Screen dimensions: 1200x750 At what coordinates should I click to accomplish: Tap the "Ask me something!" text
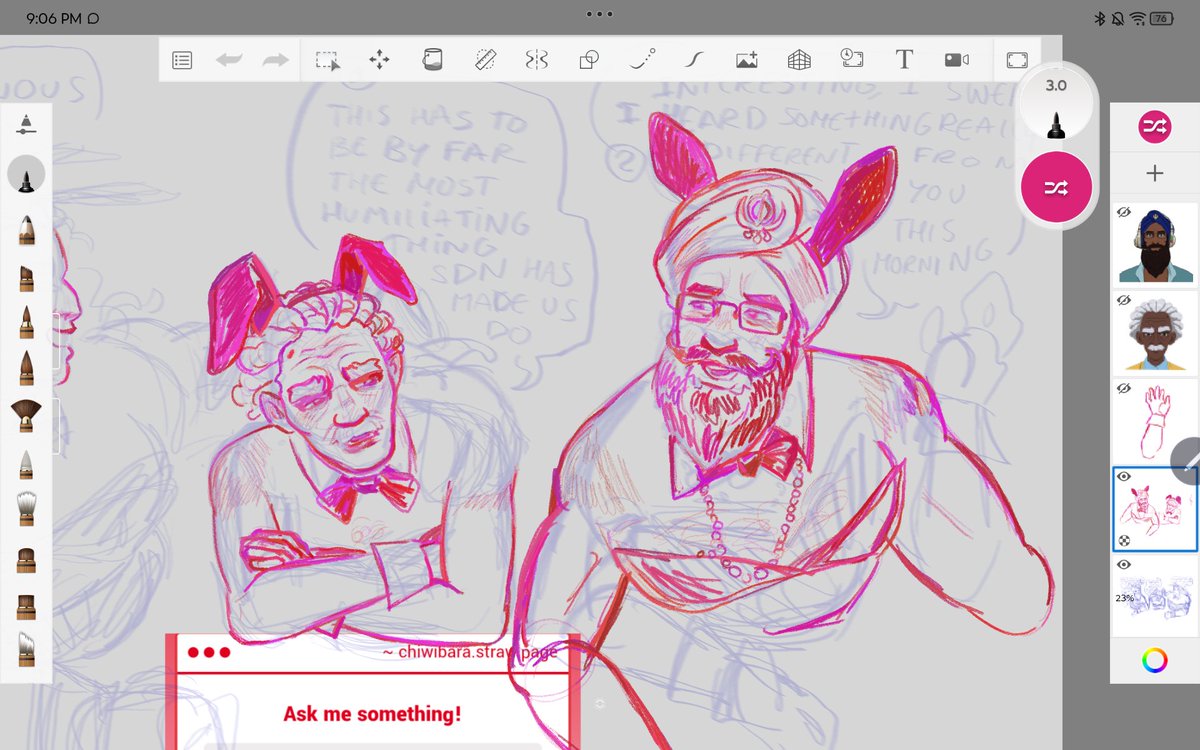[x=372, y=714]
